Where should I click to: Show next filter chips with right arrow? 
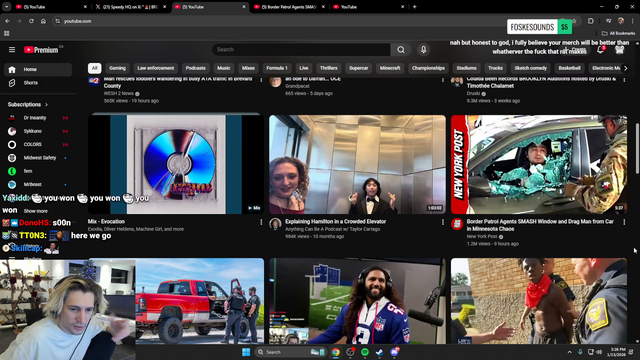[625, 68]
